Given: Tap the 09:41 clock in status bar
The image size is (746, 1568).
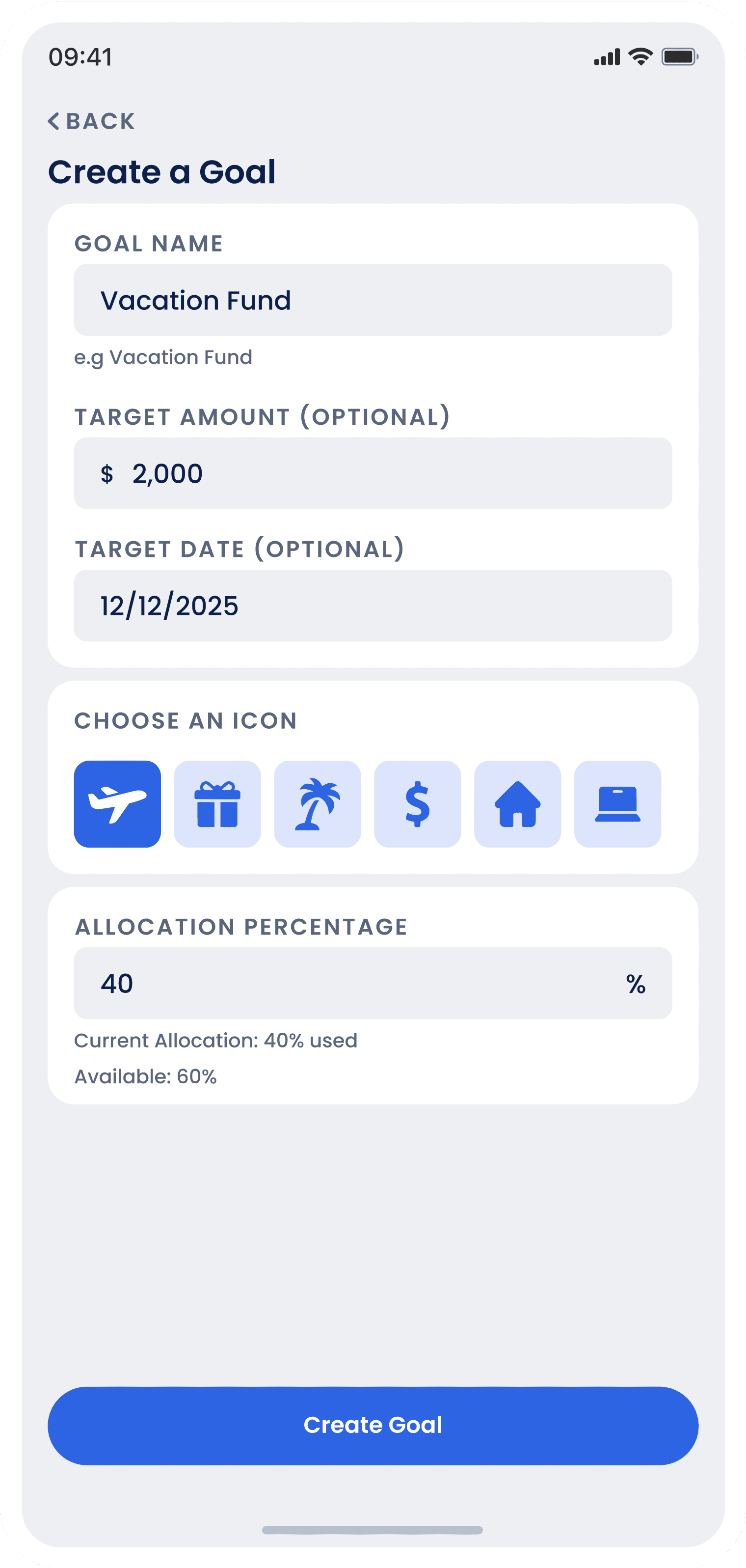Looking at the screenshot, I should pos(80,57).
